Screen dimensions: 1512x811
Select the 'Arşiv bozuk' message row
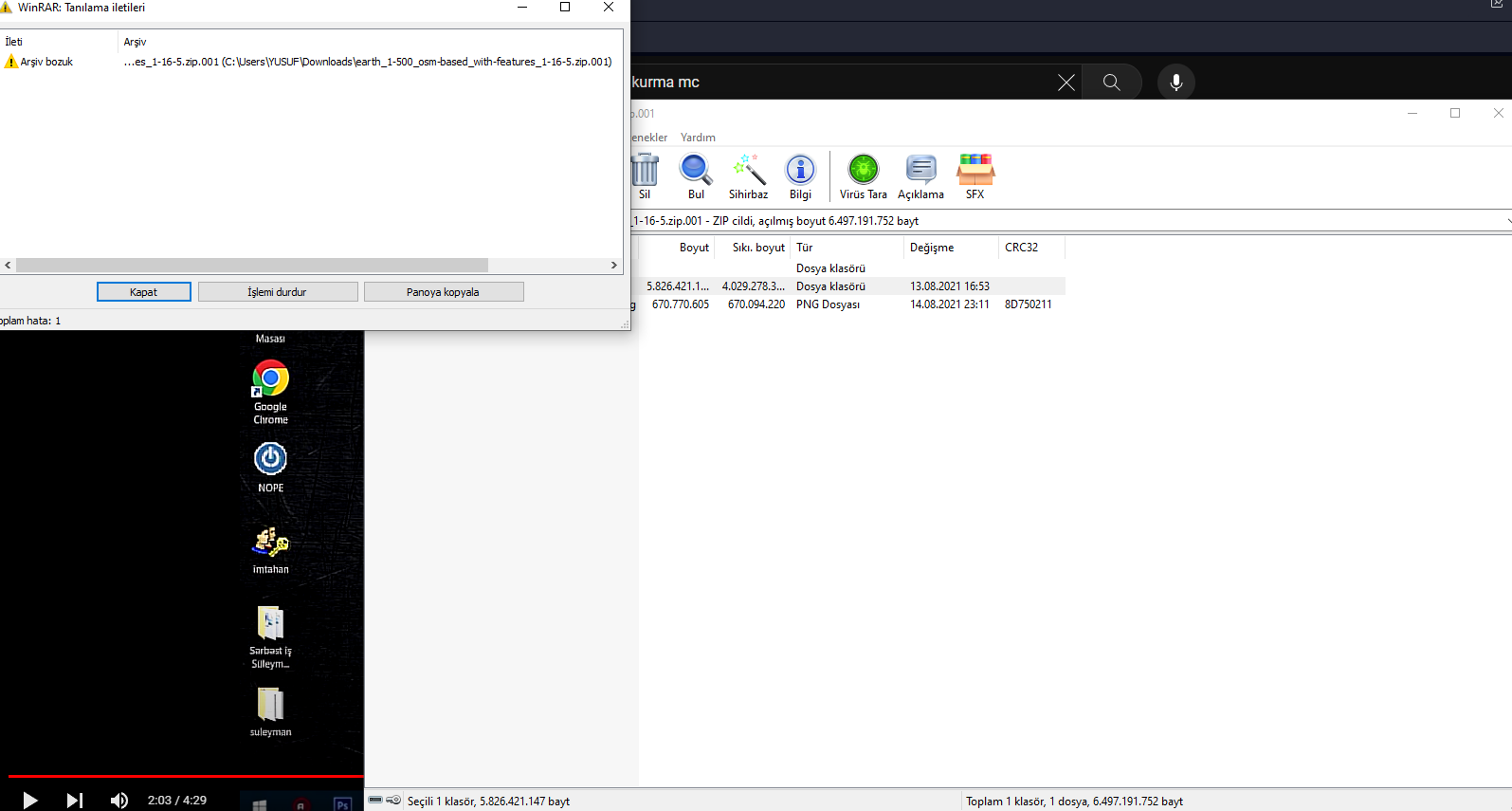coord(311,62)
